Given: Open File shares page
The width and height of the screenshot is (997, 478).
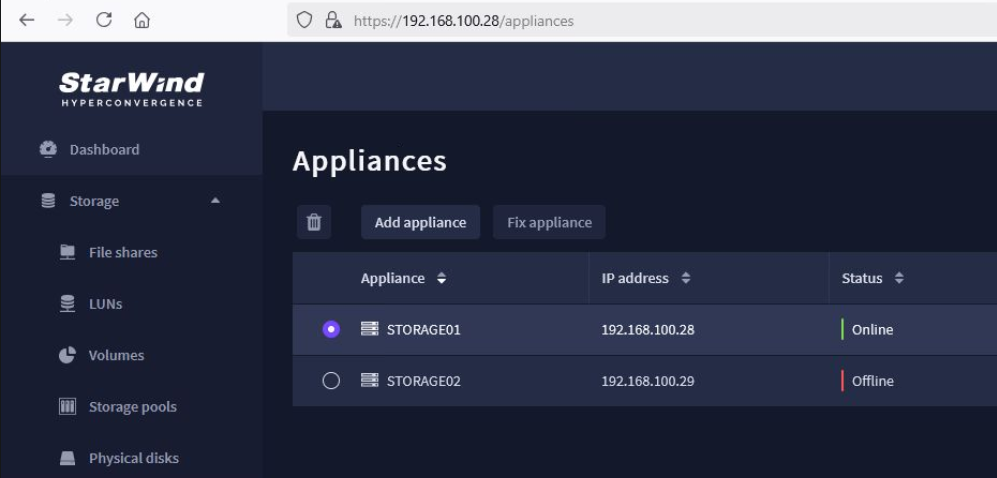Looking at the screenshot, I should click(x=123, y=252).
